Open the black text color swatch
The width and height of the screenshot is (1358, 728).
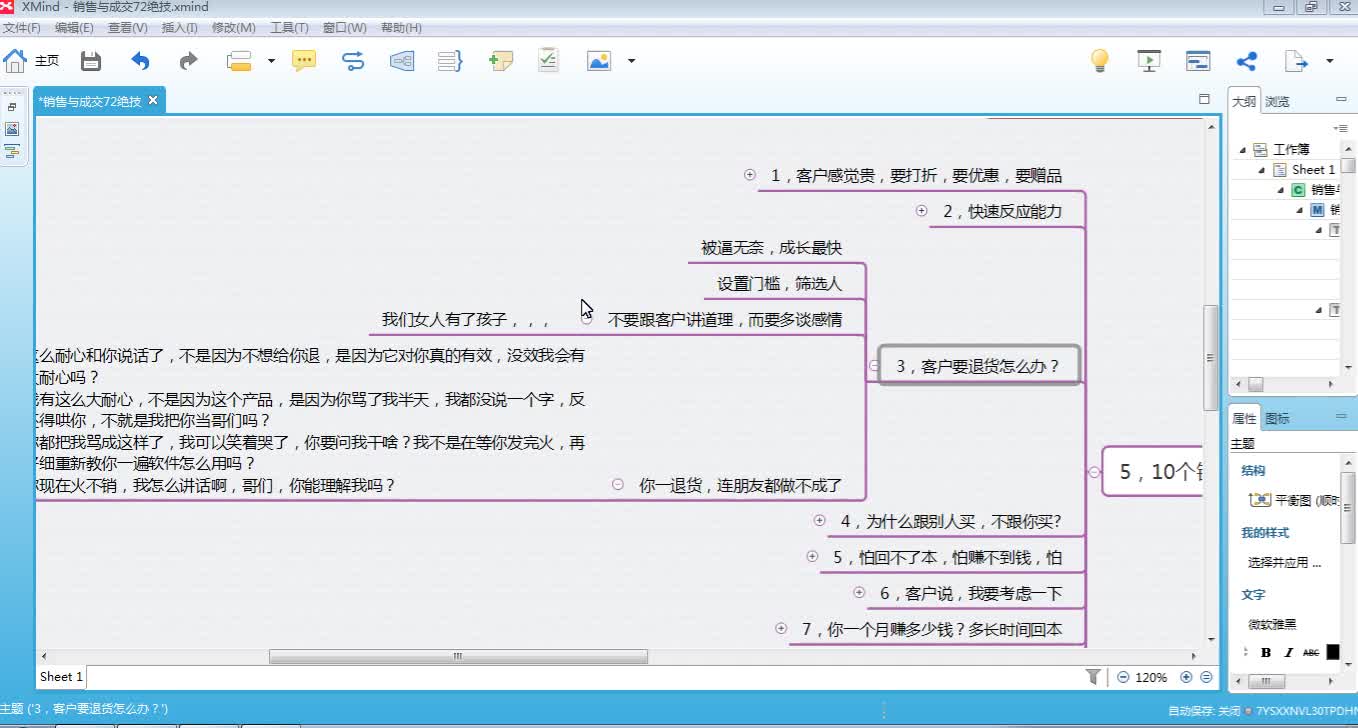[1333, 652]
